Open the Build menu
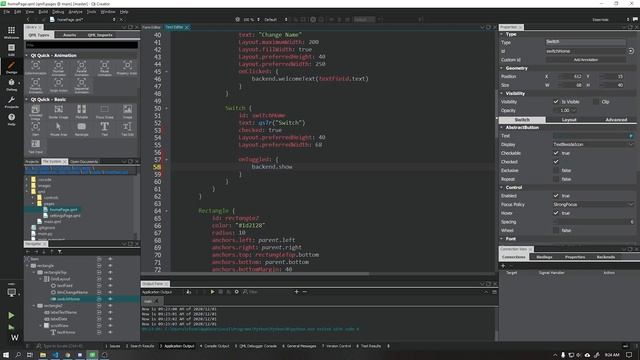This screenshot has width=640, height=360. coord(43,12)
